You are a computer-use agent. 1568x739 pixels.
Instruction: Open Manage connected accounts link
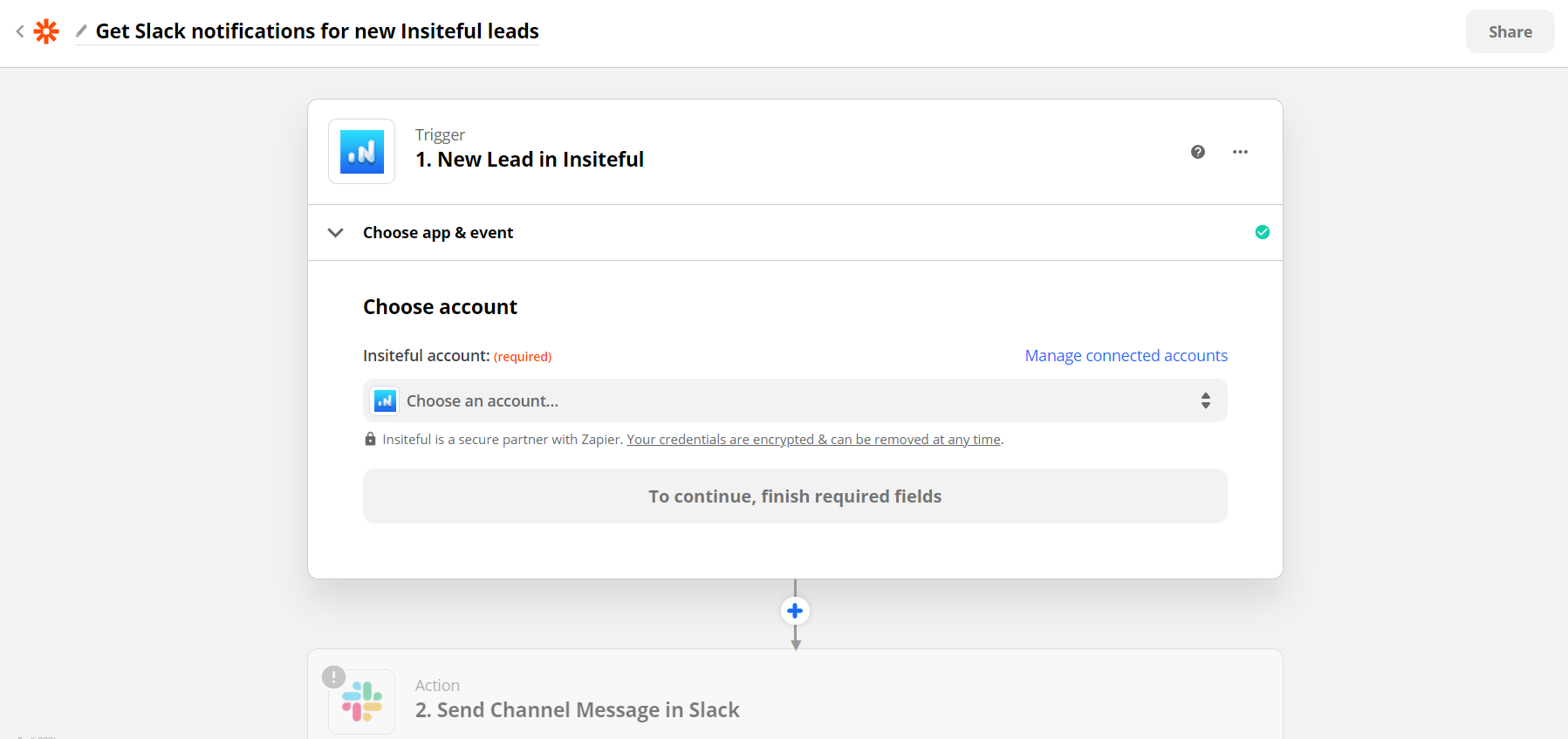1126,356
